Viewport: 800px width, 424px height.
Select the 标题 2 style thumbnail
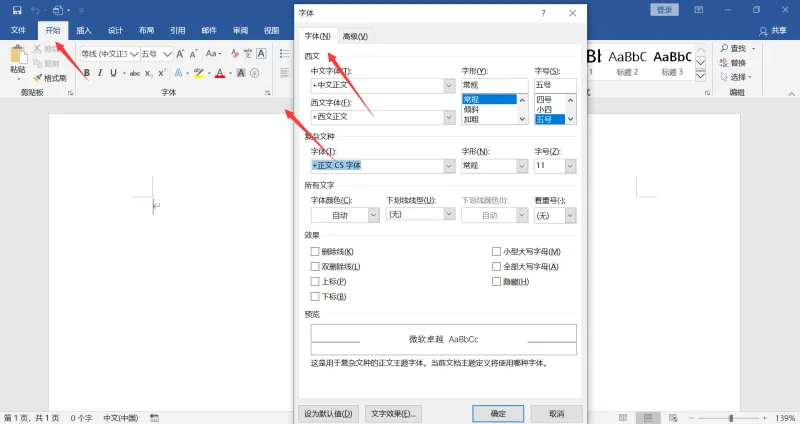click(627, 63)
